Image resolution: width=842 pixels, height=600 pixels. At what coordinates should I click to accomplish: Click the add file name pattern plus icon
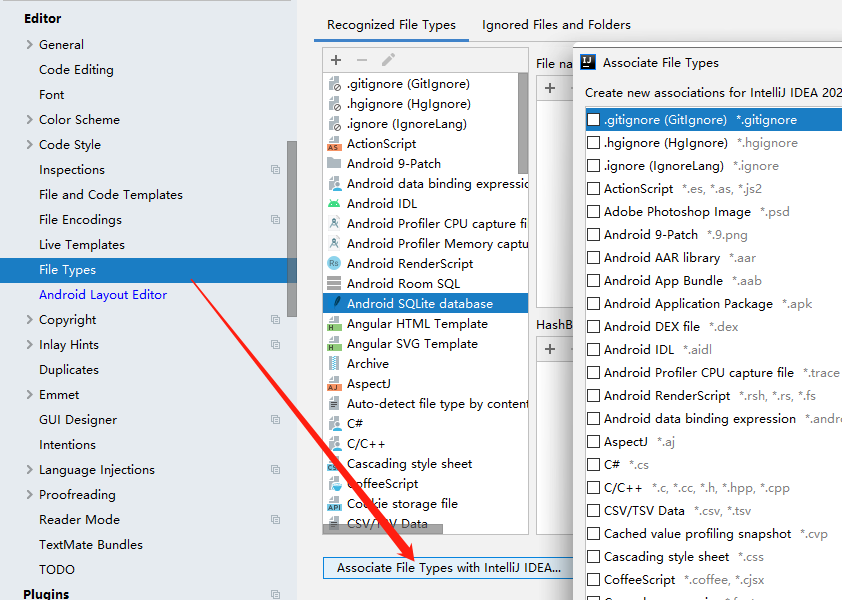(x=550, y=88)
